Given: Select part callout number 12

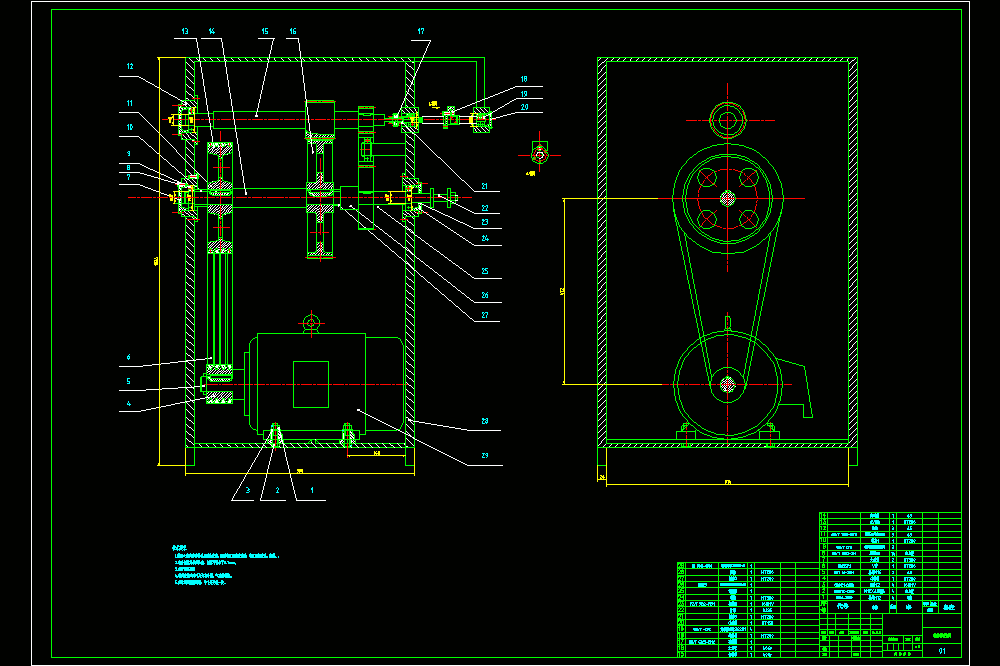Looking at the screenshot, I should (130, 66).
